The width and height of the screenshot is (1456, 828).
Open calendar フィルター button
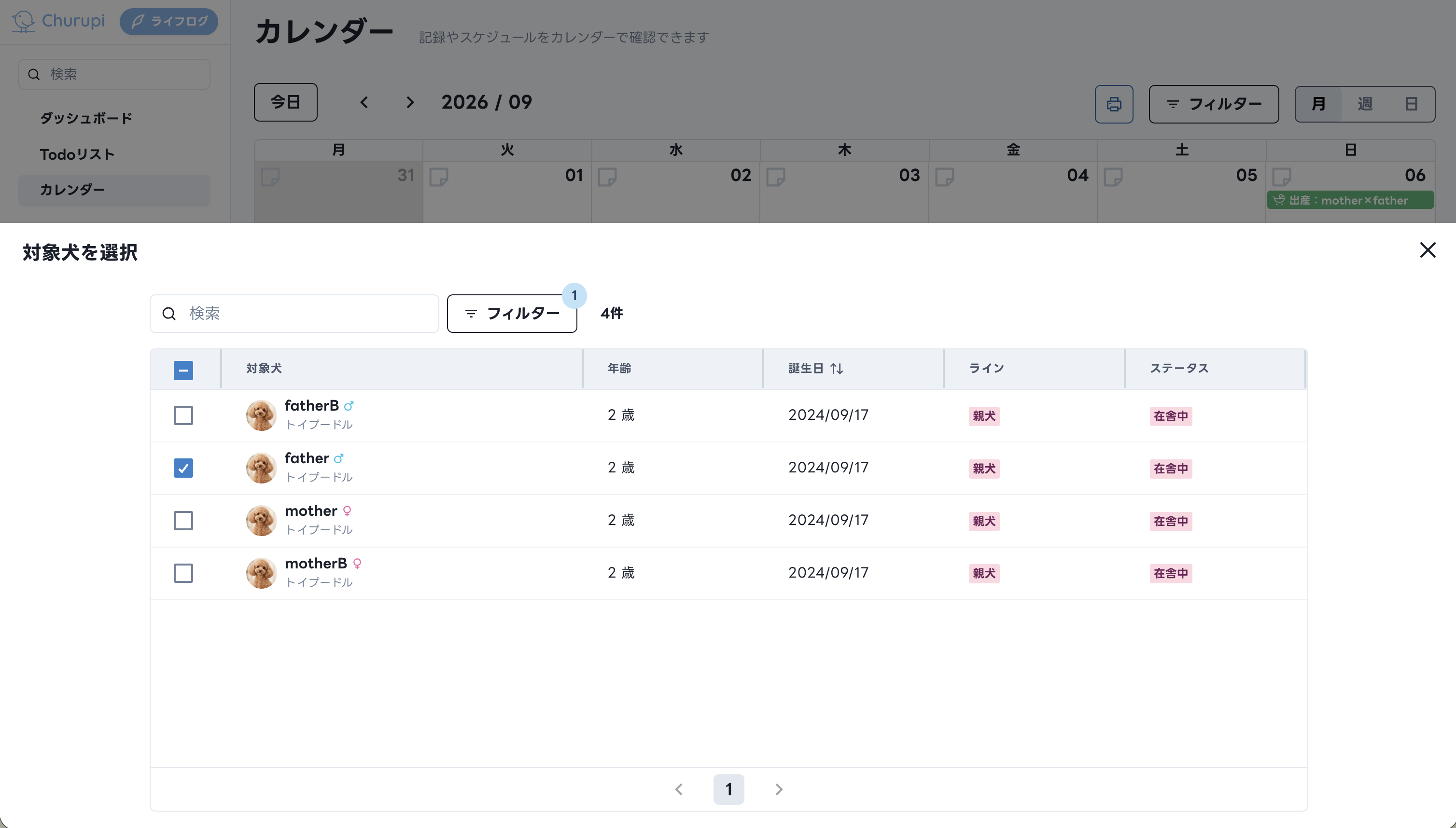point(1214,104)
